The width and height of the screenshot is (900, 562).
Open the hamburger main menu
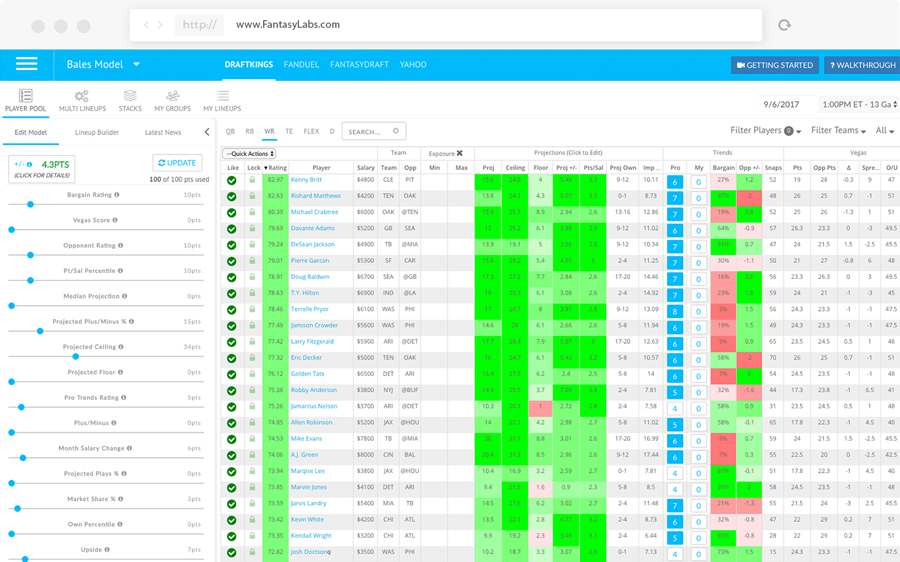[26, 64]
